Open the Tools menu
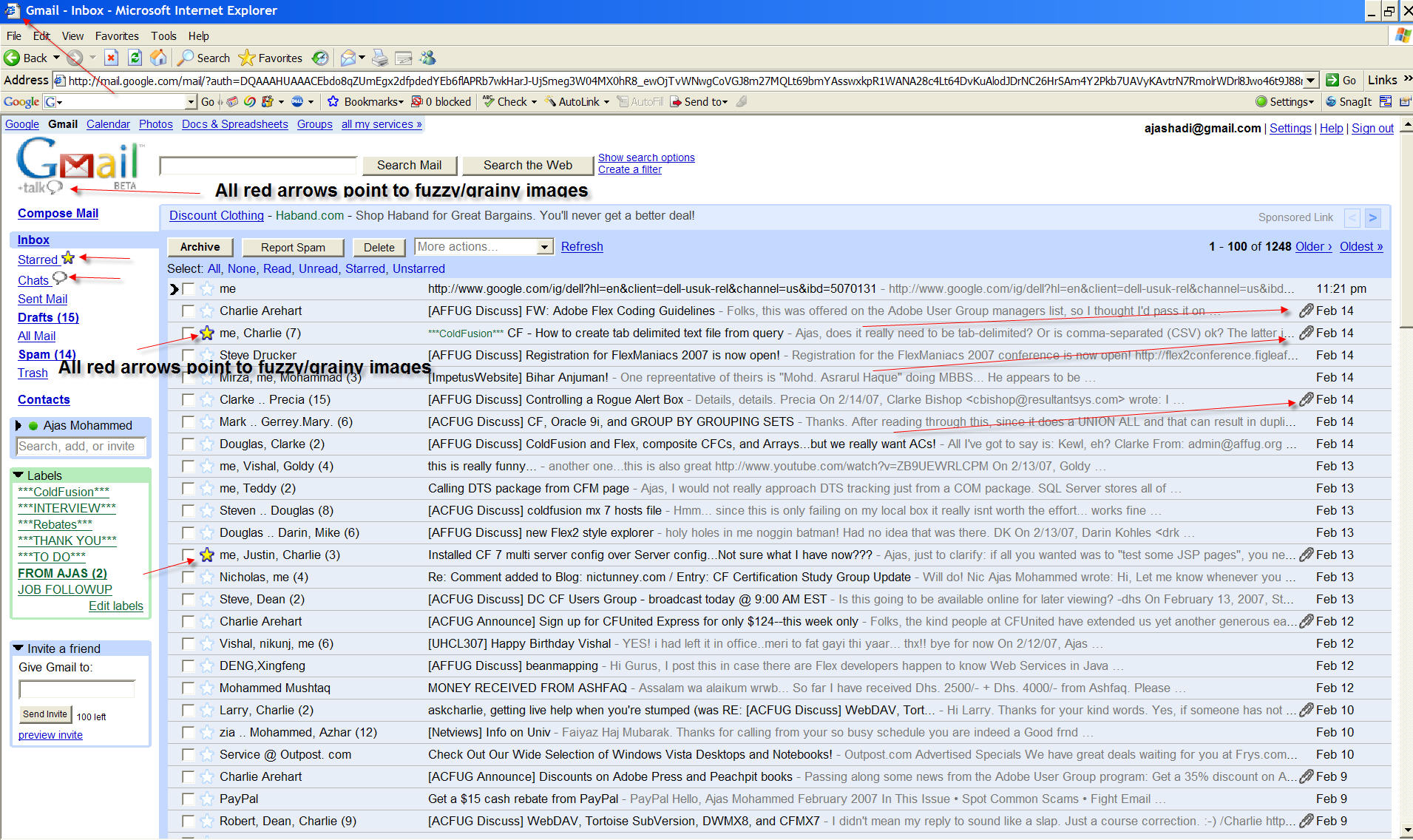 click(163, 35)
